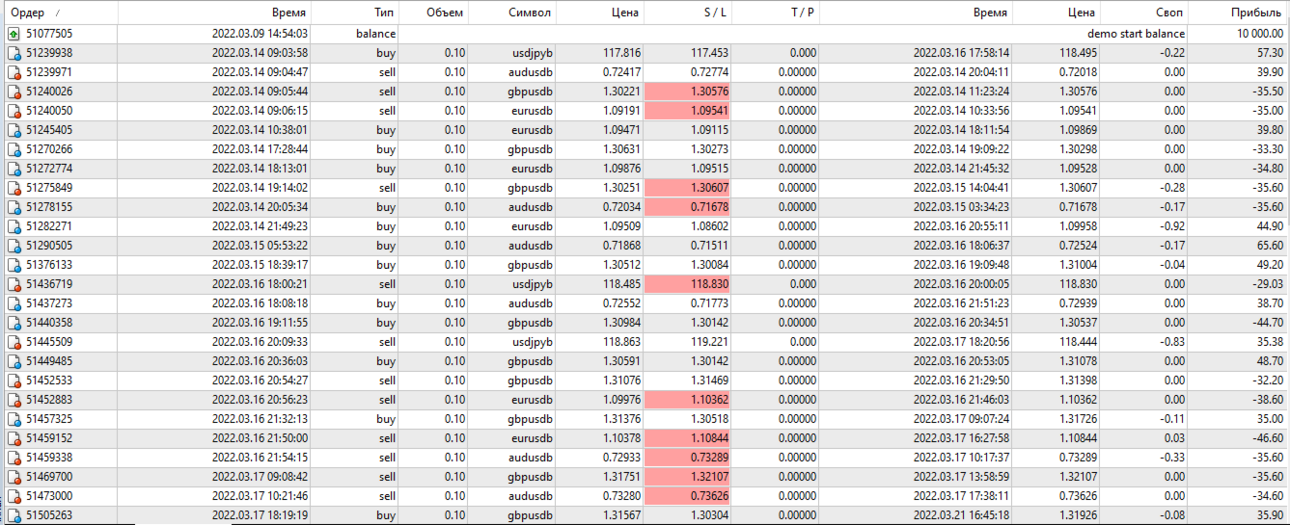This screenshot has width=1290, height=525.
Task: Click open time 2022.03.16 20:09:33
Action: 260,342
